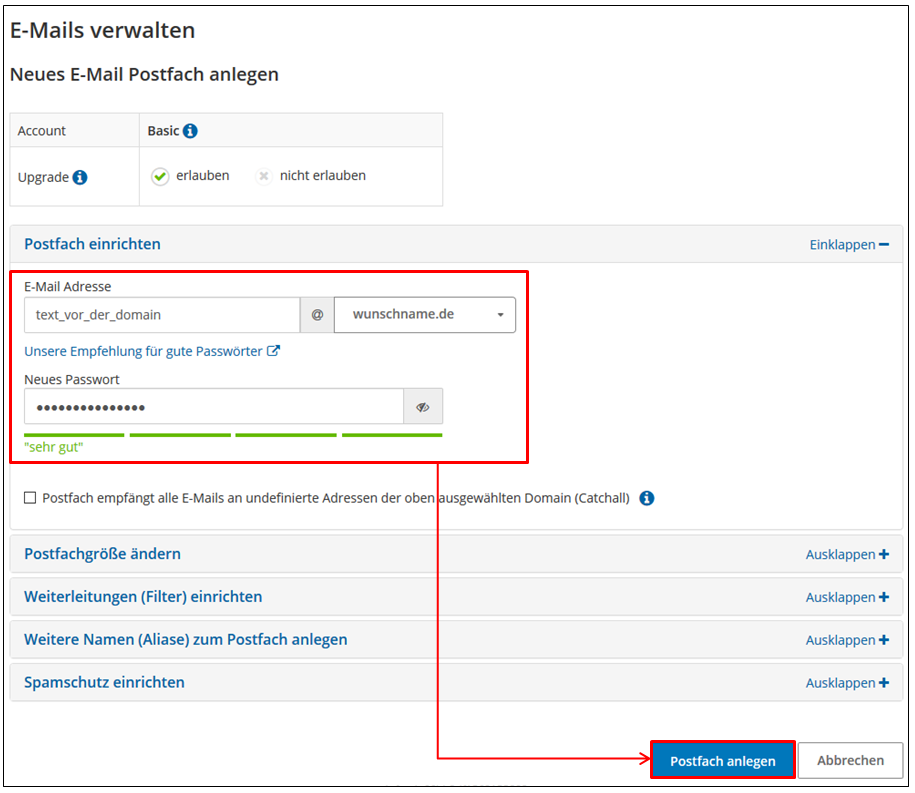Click 'Neues E-Mail Postfach anlegen' subtitle

[x=144, y=75]
